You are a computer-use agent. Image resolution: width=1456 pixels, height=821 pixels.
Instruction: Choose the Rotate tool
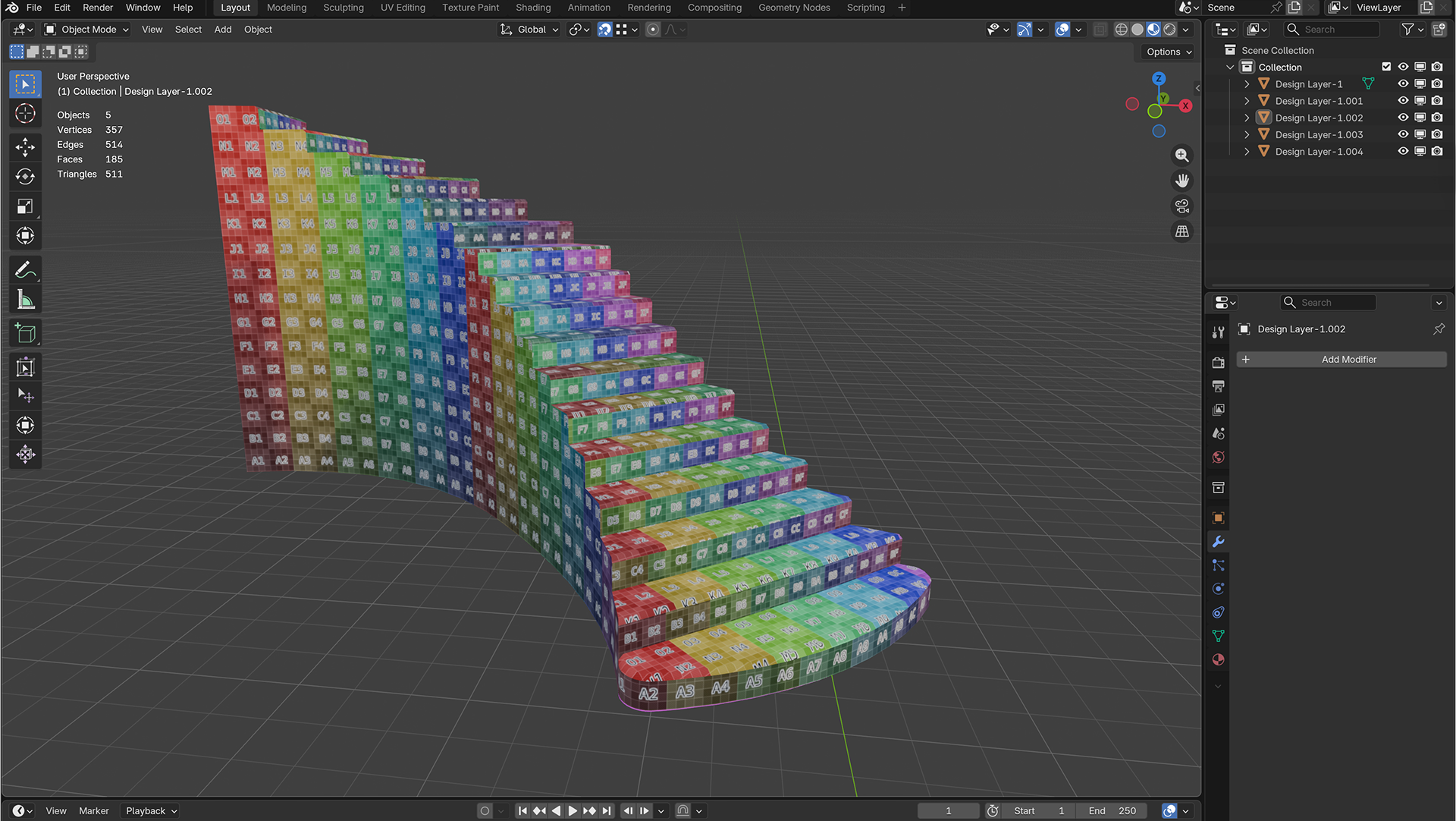point(25,176)
